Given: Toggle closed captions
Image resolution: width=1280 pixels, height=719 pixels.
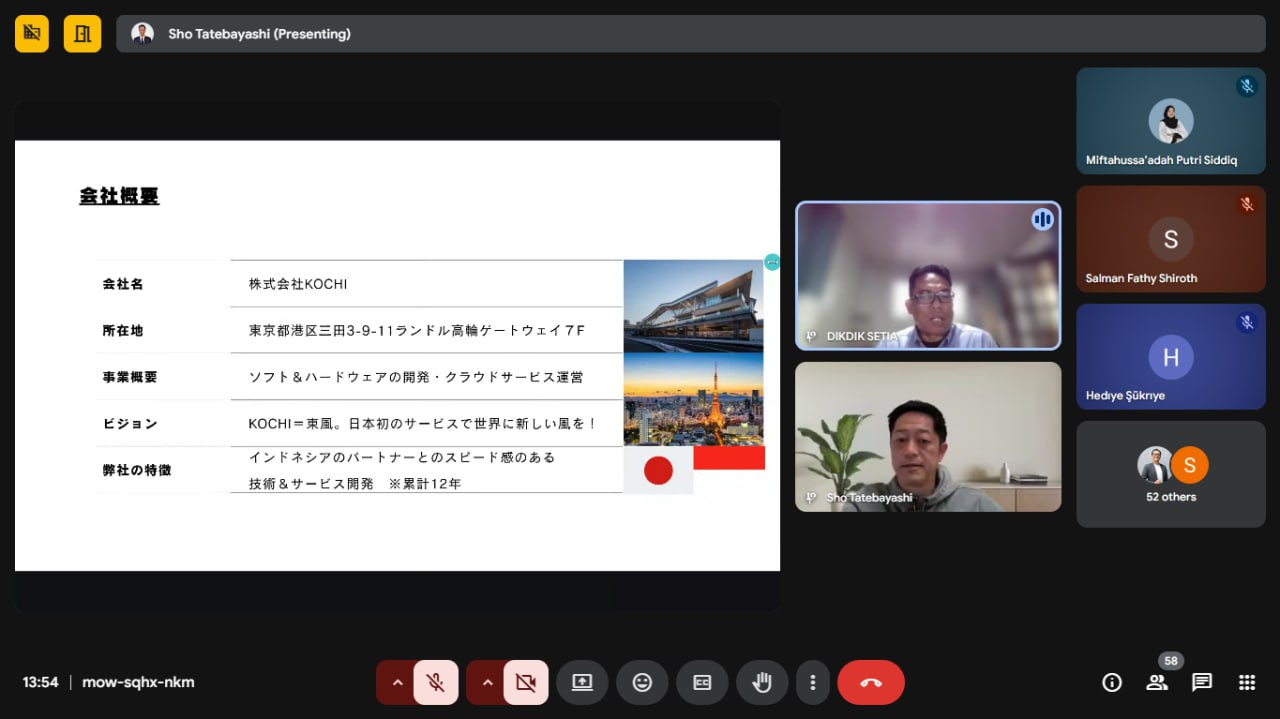Looking at the screenshot, I should pyautogui.click(x=702, y=682).
